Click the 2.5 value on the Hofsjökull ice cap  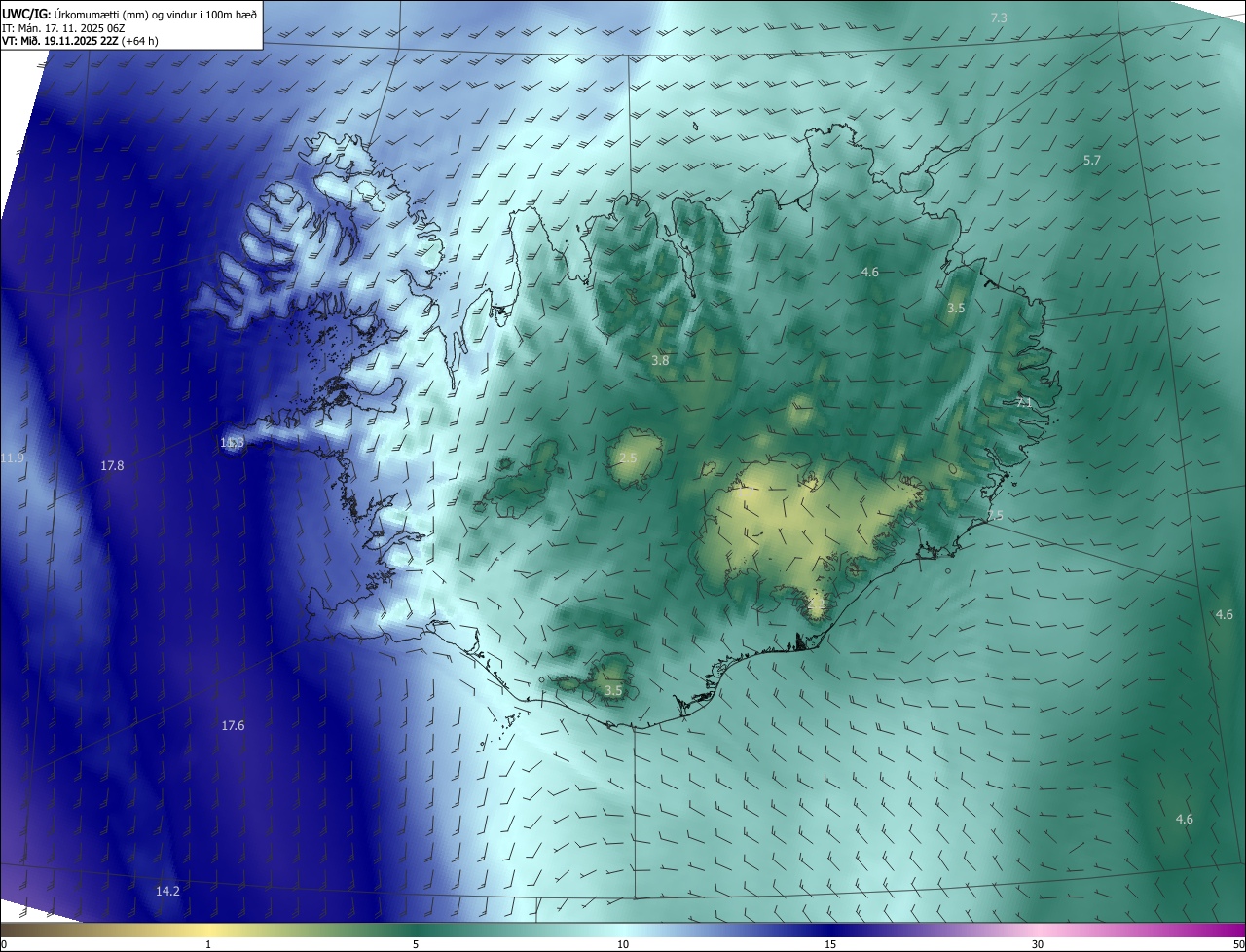(628, 458)
